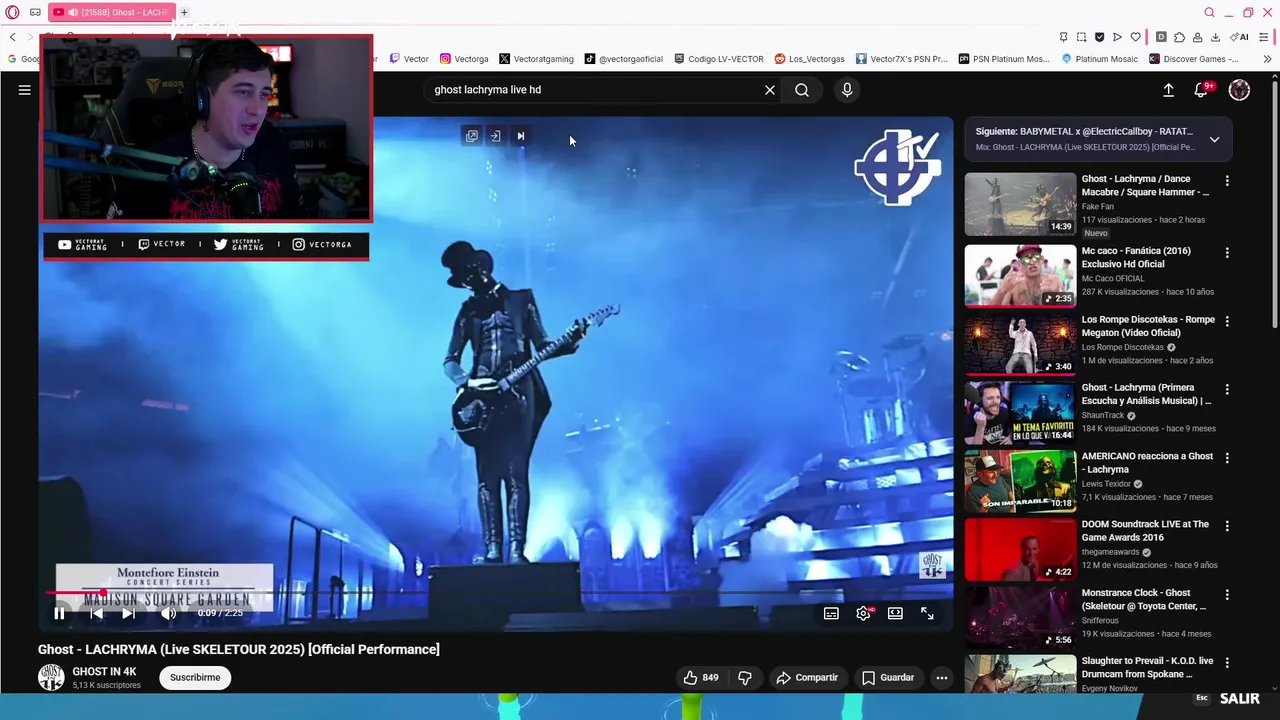Show more bookmarks overflow chevron
1280x720 pixels.
[1267, 59]
